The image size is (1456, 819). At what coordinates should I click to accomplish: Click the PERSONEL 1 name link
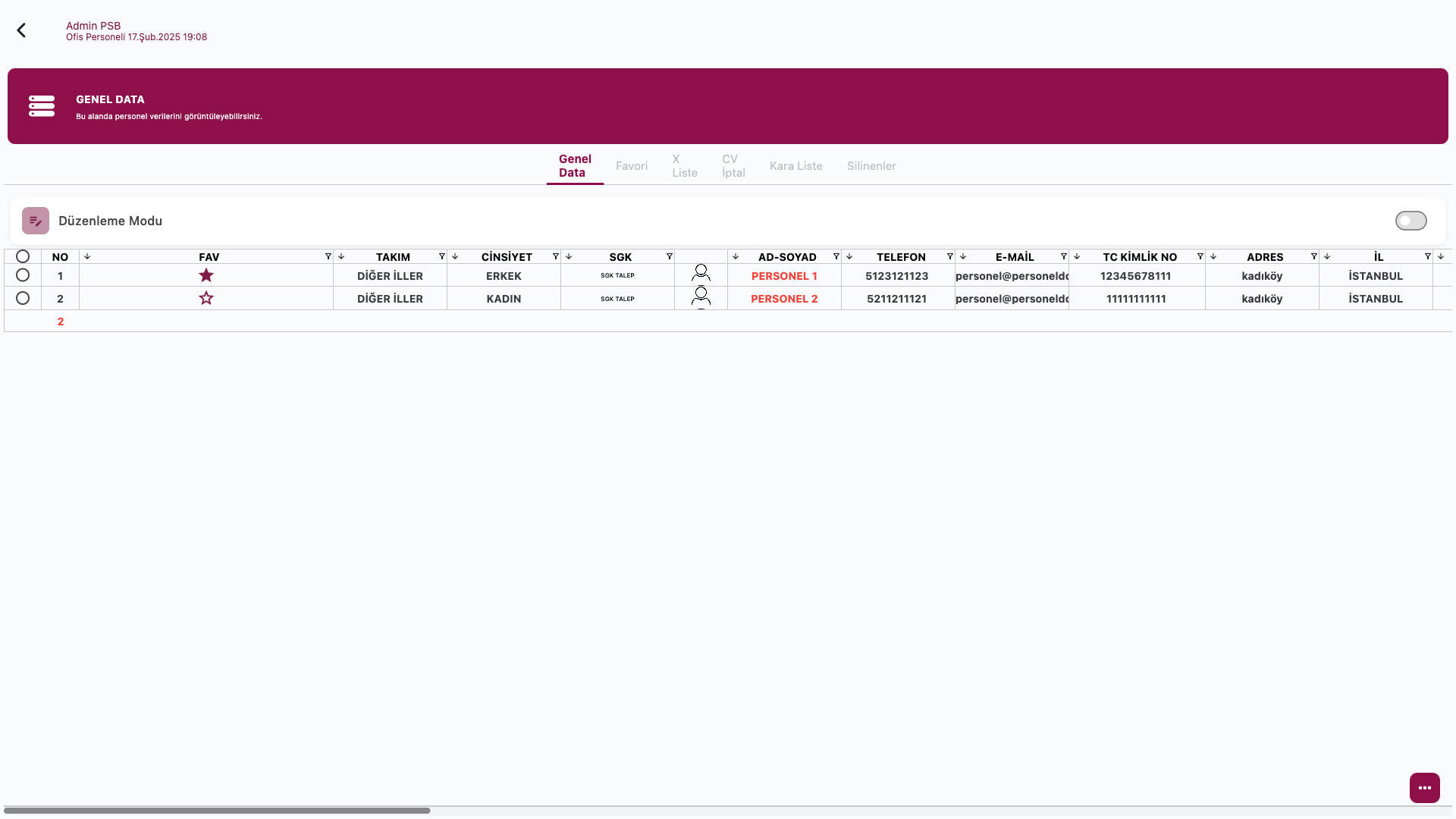(x=784, y=276)
